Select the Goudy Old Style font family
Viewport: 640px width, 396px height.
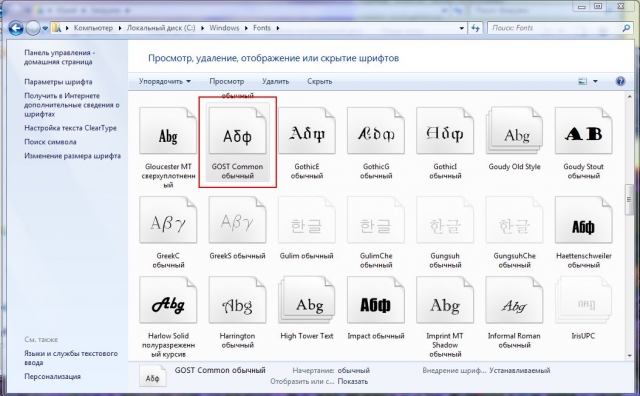click(514, 131)
